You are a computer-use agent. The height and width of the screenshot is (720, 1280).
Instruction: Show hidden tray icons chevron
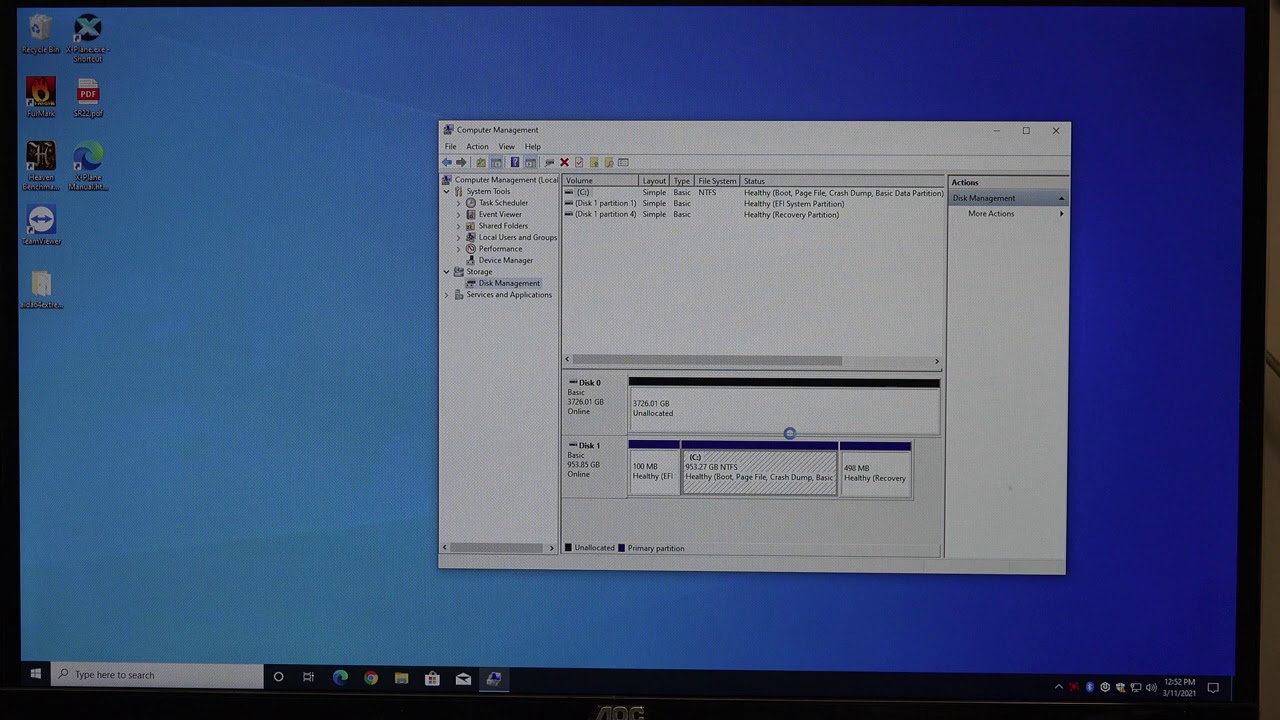[x=1059, y=687]
